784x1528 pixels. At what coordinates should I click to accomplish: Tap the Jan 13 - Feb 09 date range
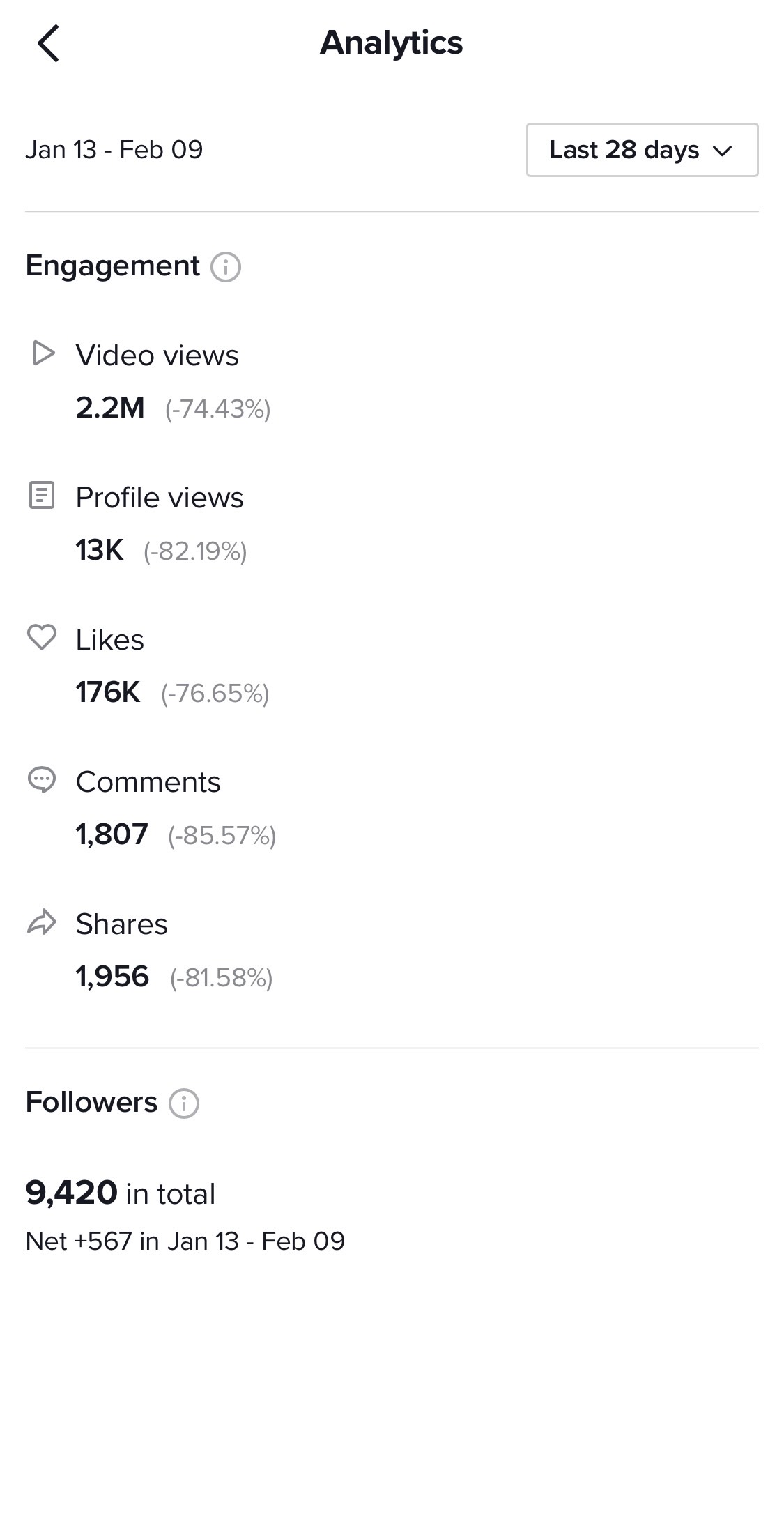coord(114,150)
